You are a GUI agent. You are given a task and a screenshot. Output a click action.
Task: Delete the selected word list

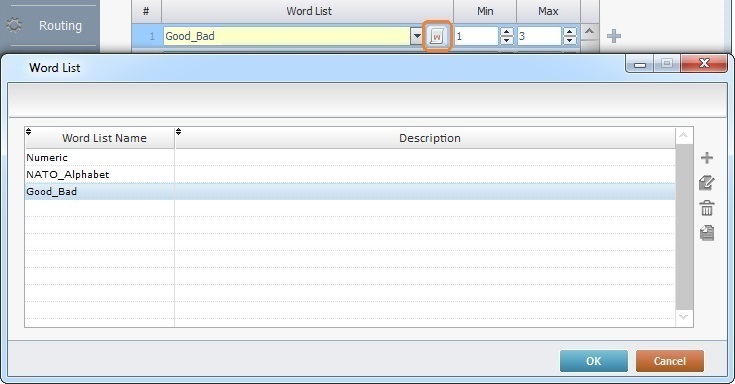click(706, 208)
